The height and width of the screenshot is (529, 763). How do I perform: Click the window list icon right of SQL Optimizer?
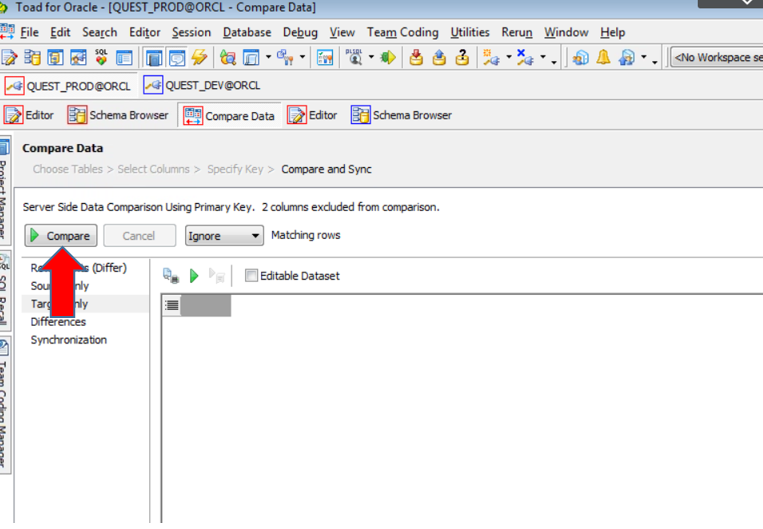pos(124,57)
